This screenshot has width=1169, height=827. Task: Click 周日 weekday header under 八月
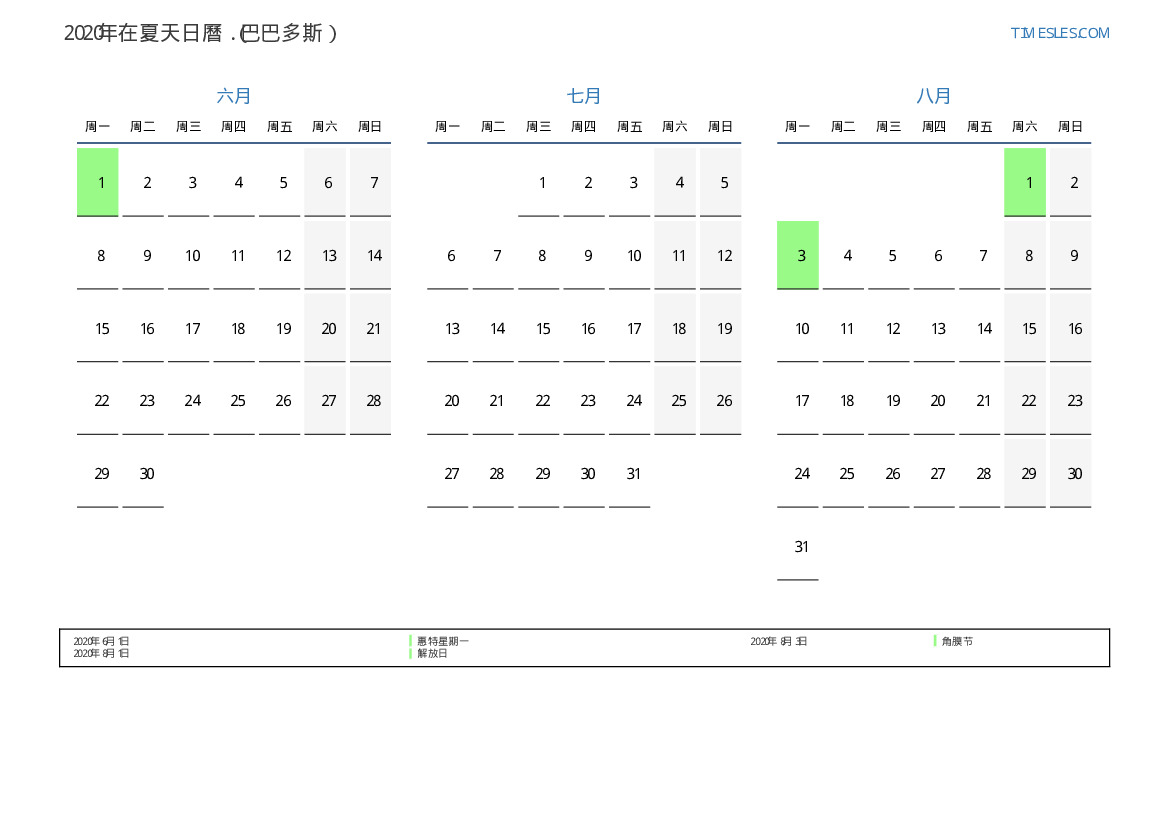1070,127
